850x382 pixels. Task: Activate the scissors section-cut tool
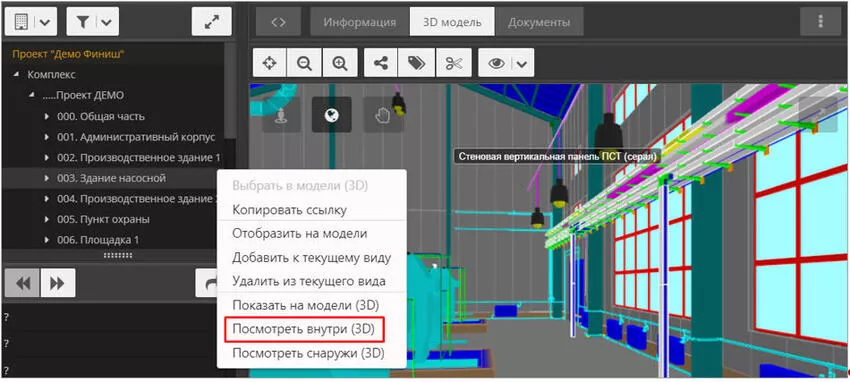[x=454, y=63]
